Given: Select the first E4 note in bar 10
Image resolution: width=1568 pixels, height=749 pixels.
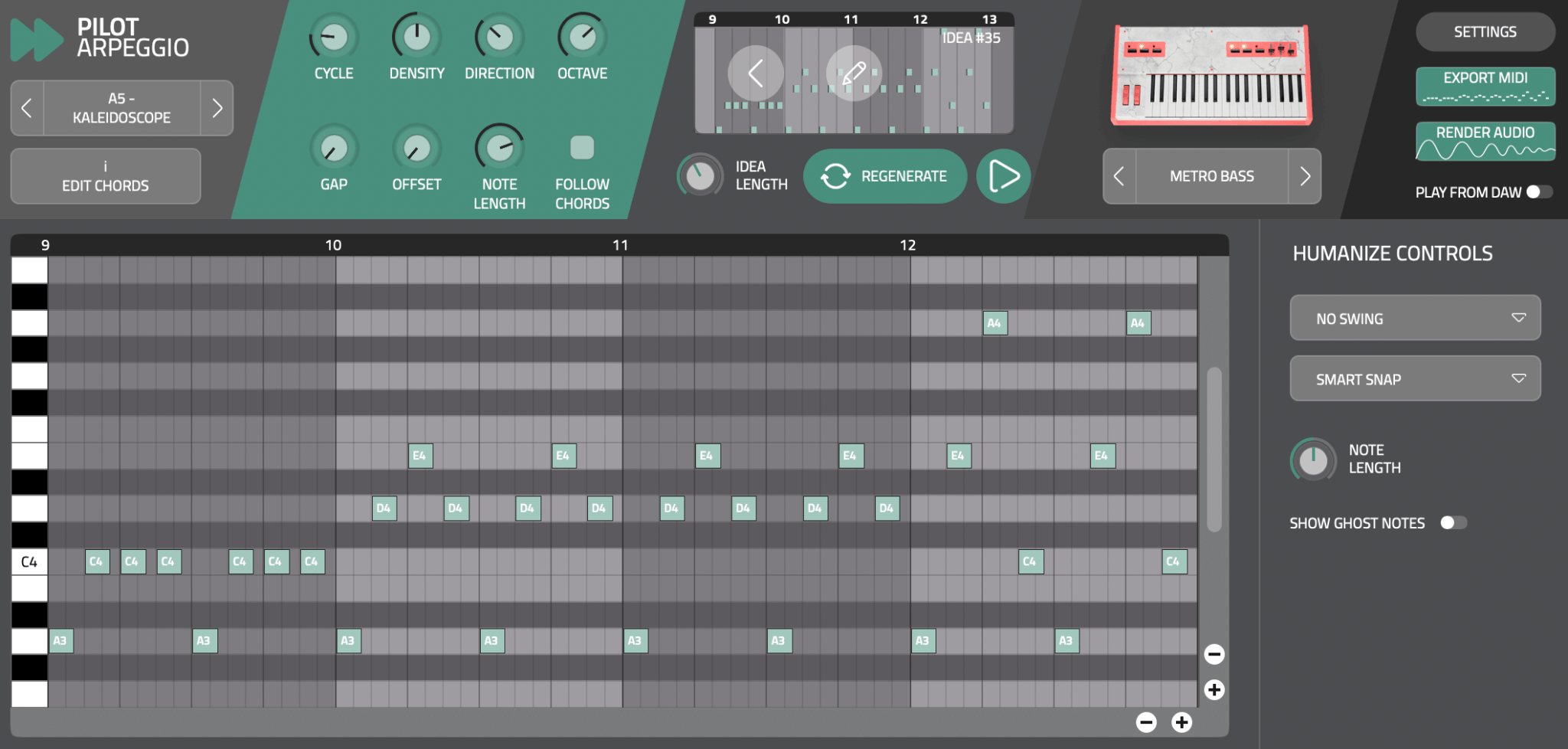Looking at the screenshot, I should coord(420,456).
